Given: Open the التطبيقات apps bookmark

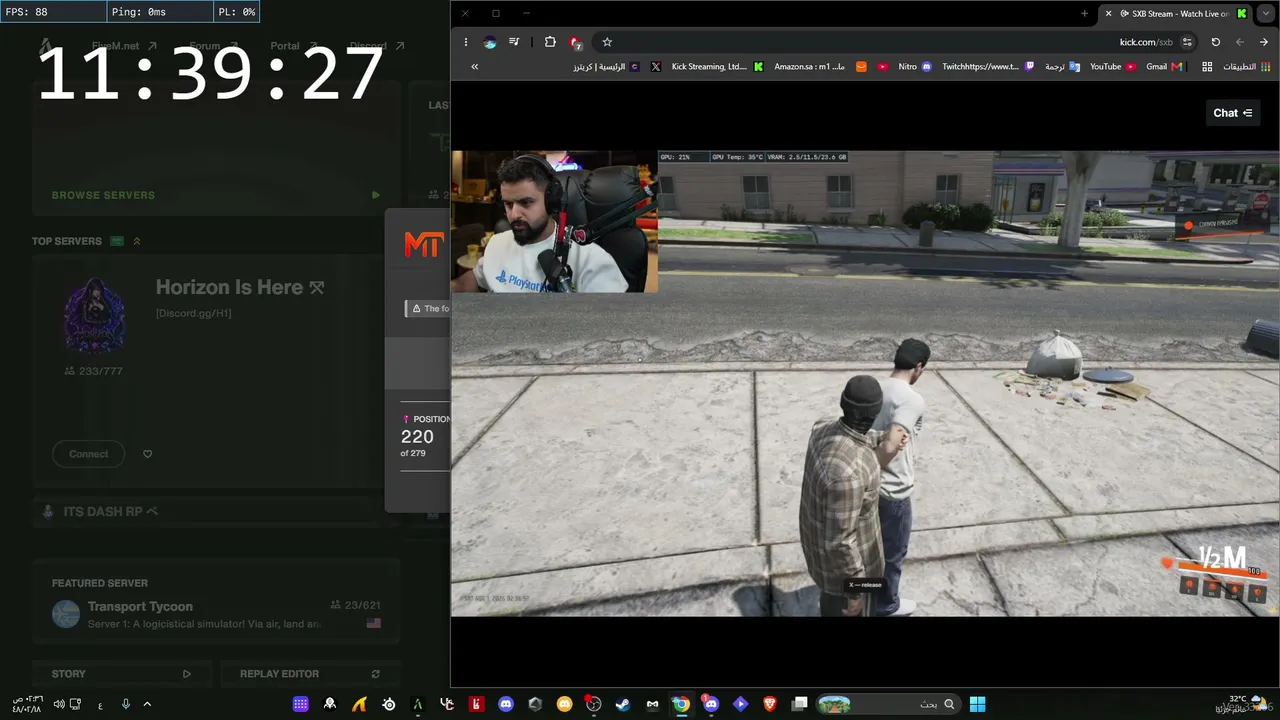Looking at the screenshot, I should pyautogui.click(x=1247, y=67).
